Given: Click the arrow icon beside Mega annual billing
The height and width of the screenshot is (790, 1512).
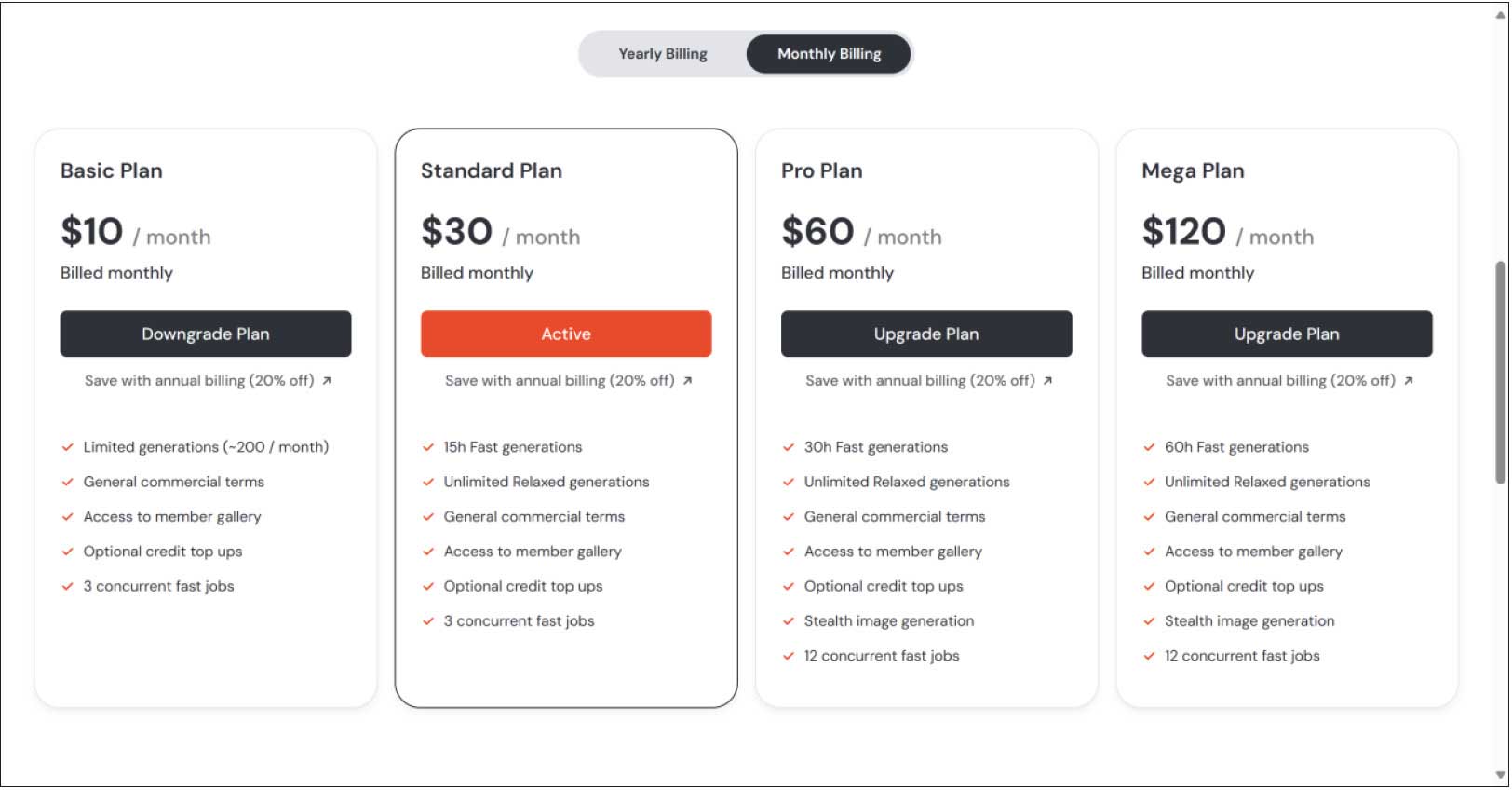Looking at the screenshot, I should [1408, 381].
